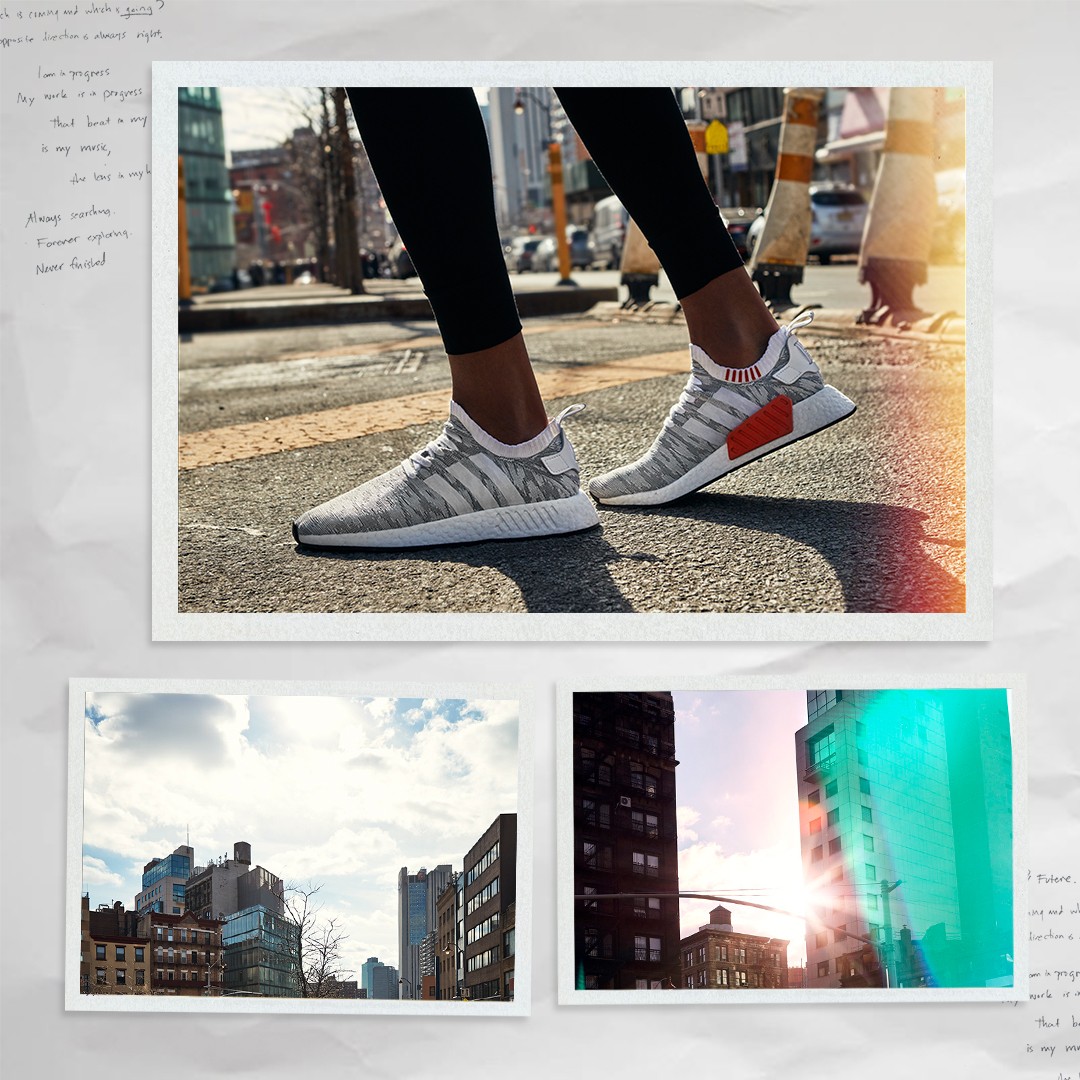1080x1080 pixels.
Task: Click the red heel patch on sneaker
Action: 760,427
